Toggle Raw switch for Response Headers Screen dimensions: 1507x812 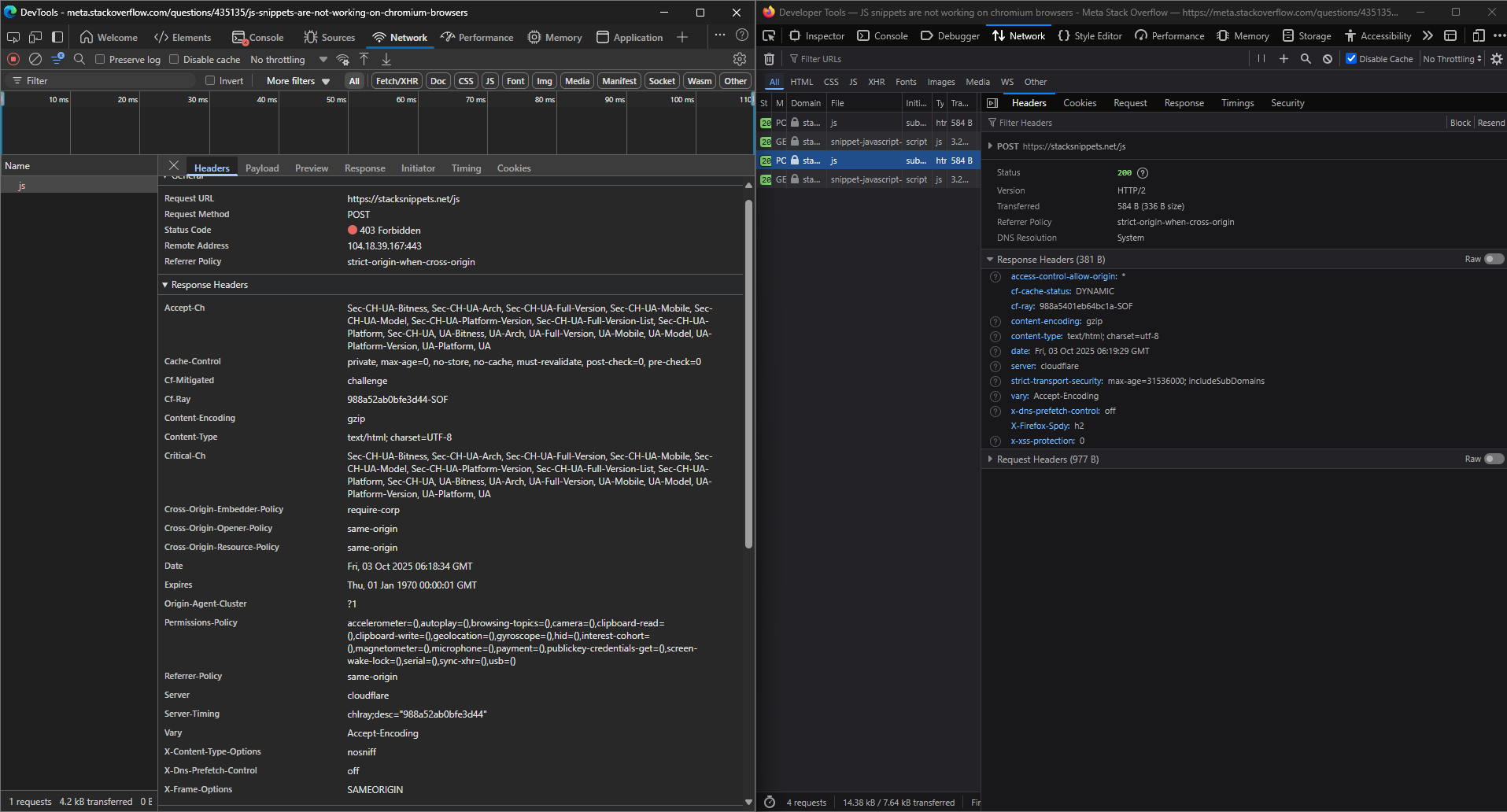(x=1493, y=259)
